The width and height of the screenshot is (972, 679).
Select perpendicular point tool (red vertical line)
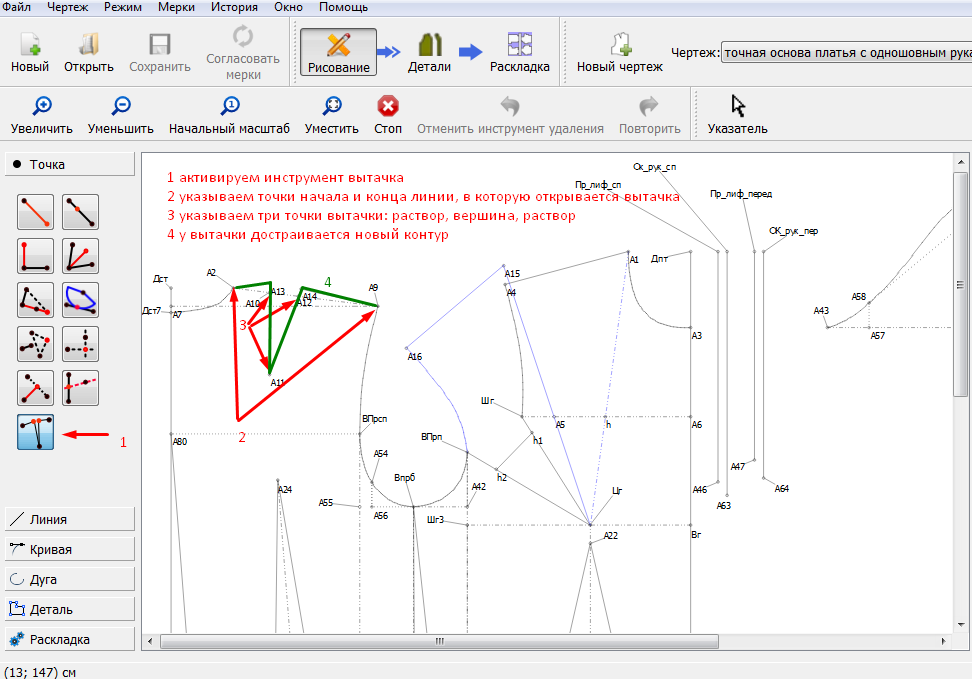35,255
